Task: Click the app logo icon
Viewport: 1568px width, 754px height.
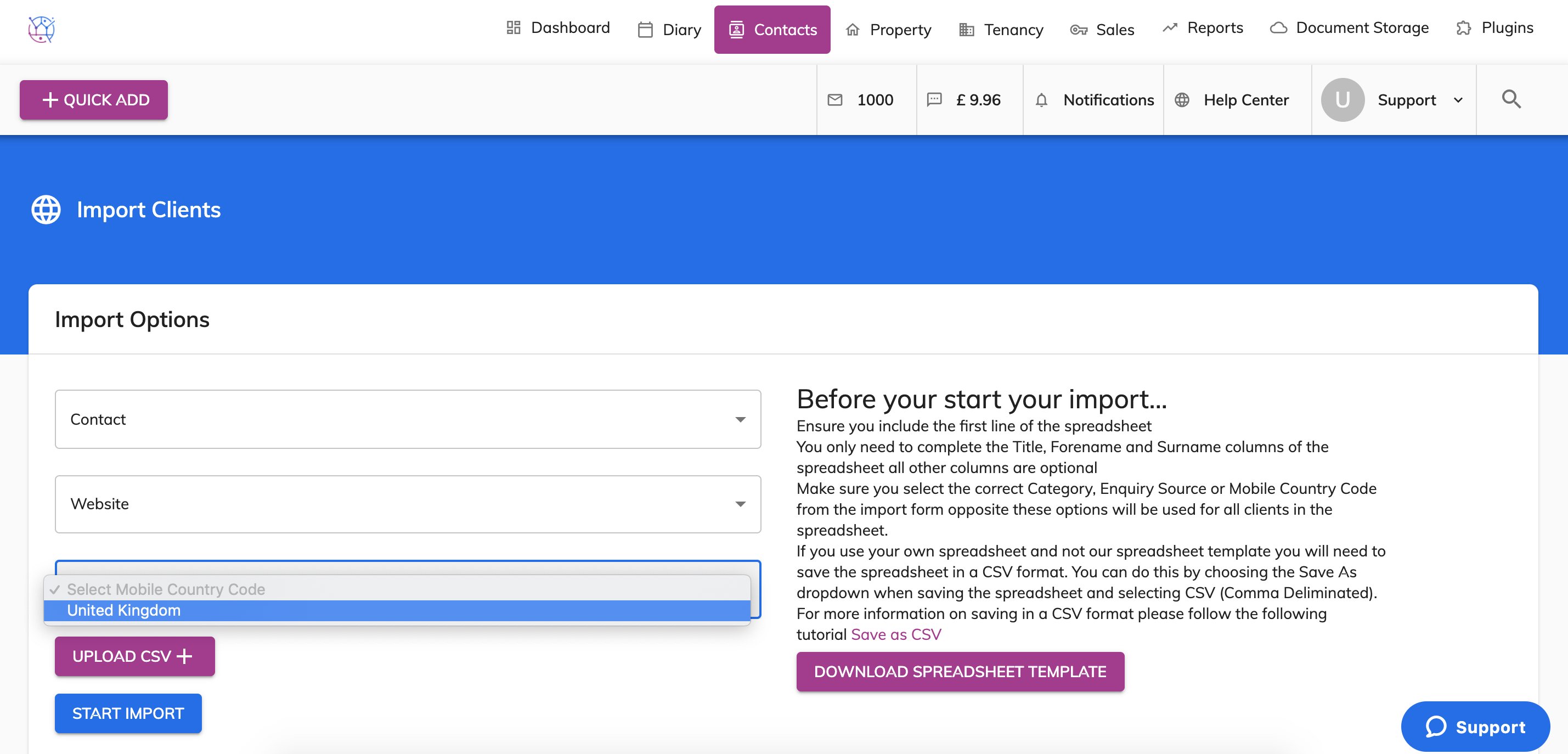Action: click(41, 29)
